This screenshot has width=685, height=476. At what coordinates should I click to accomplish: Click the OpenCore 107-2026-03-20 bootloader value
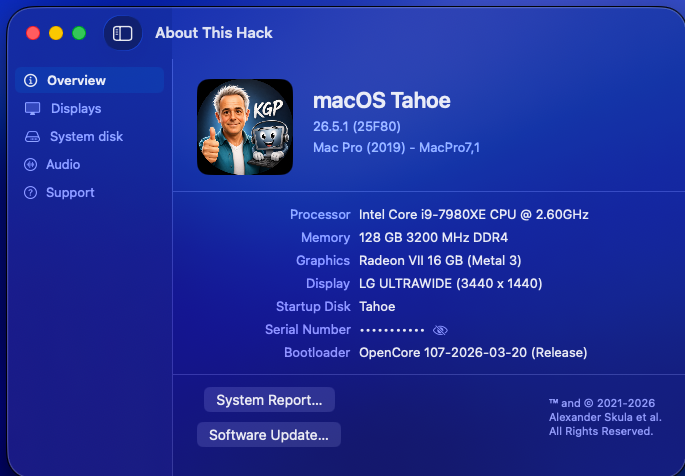pyautogui.click(x=473, y=353)
